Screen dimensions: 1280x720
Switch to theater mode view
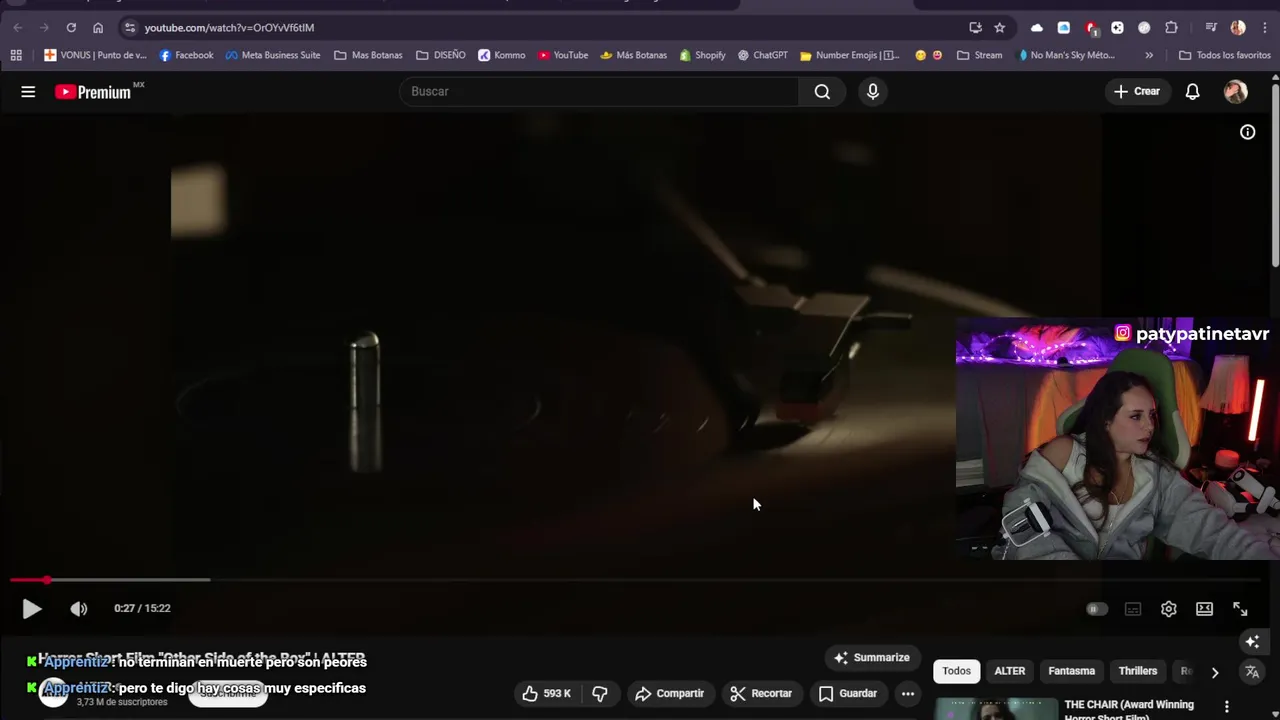coord(1204,609)
